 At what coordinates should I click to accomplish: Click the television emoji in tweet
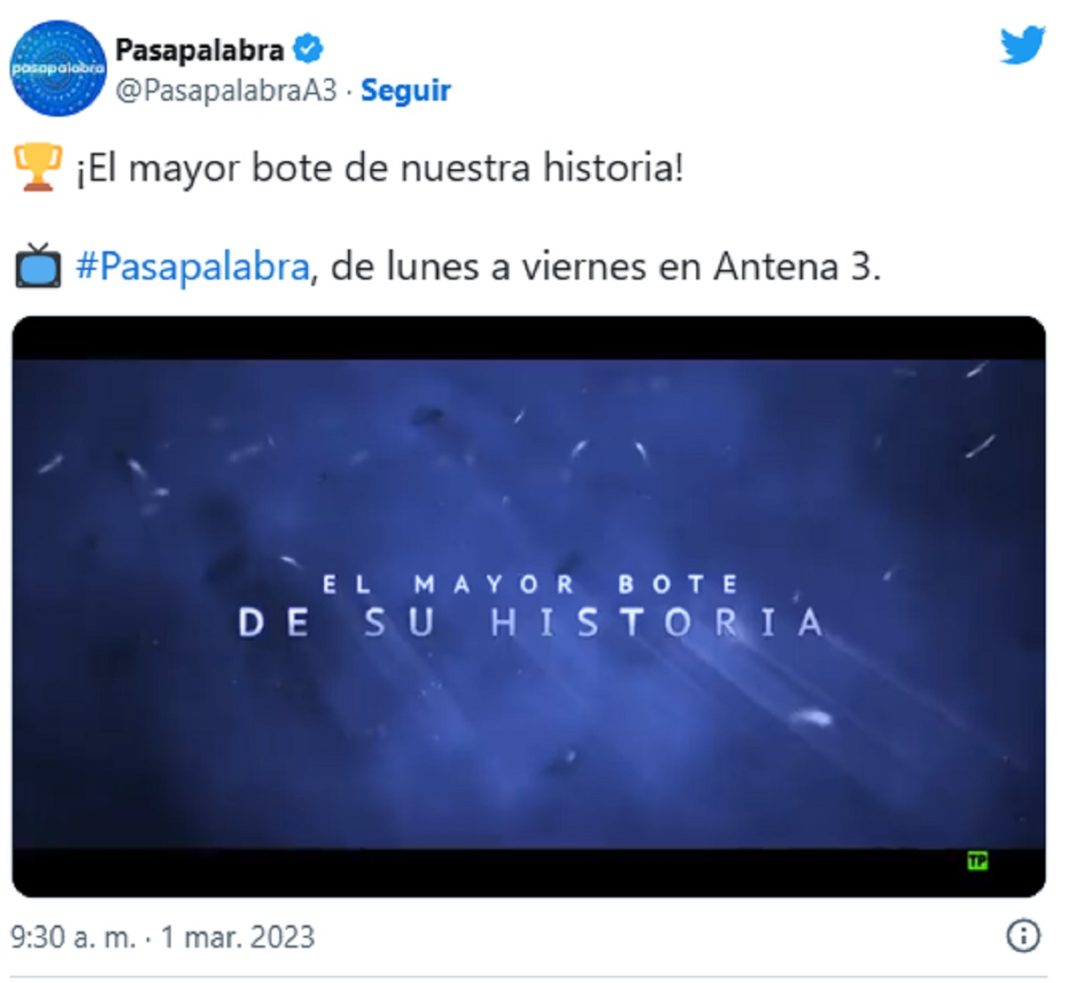37,266
